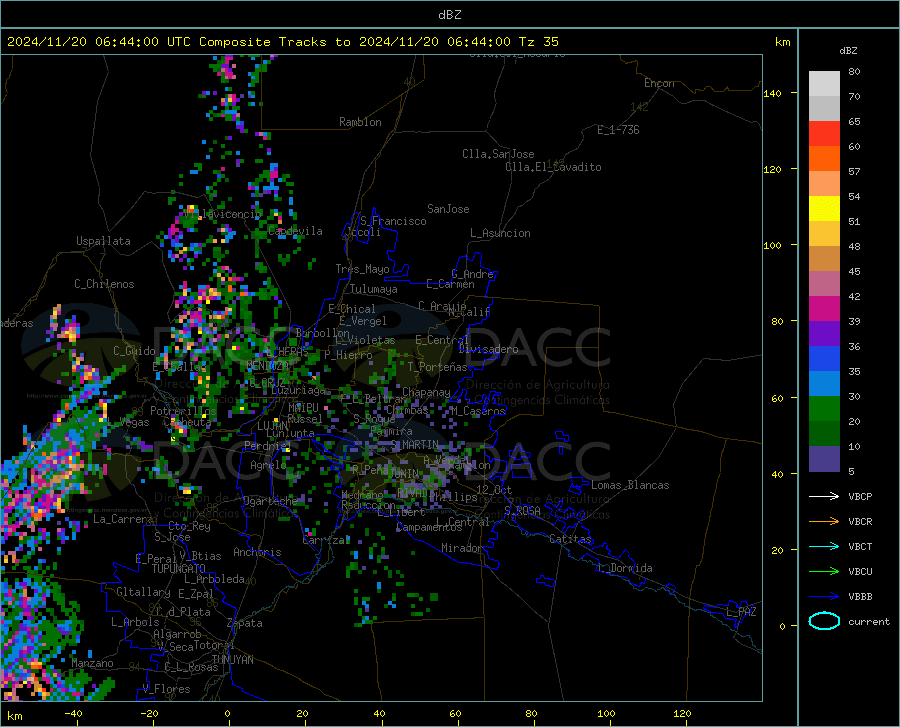Select the green 20 dBZ color swatch
Image resolution: width=900 pixels, height=727 pixels.
(x=824, y=409)
